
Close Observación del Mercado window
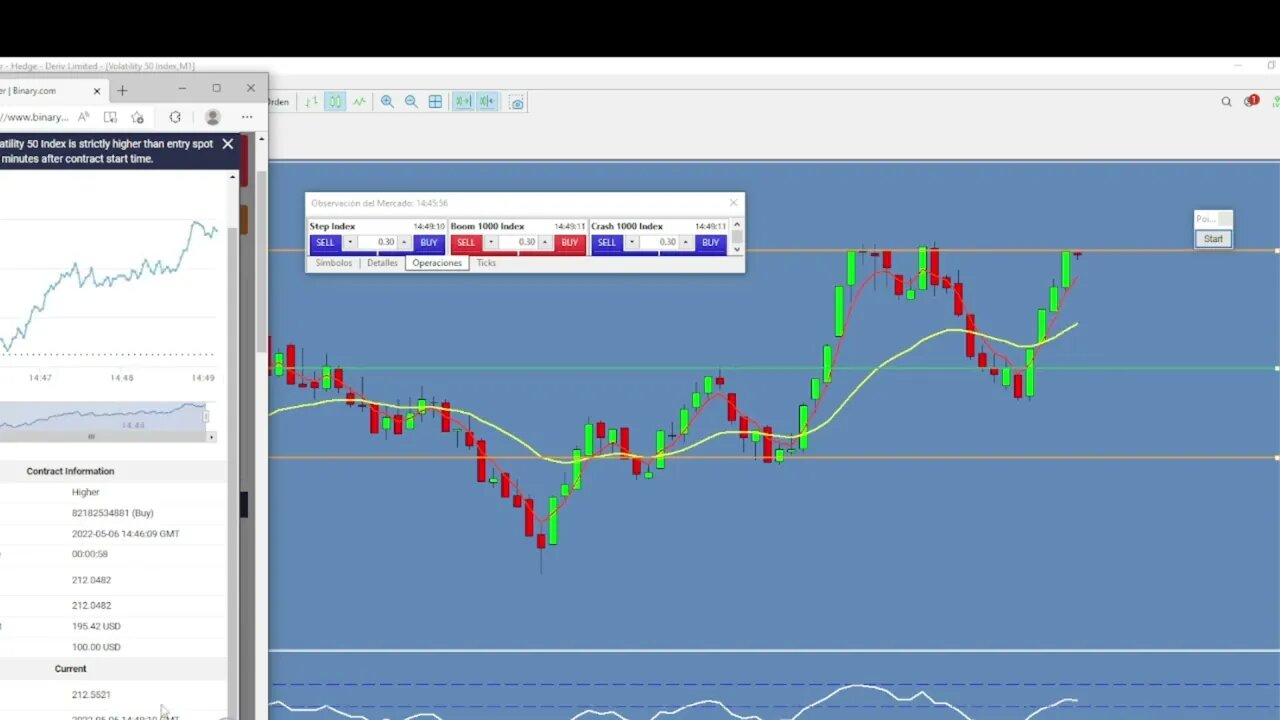click(733, 203)
